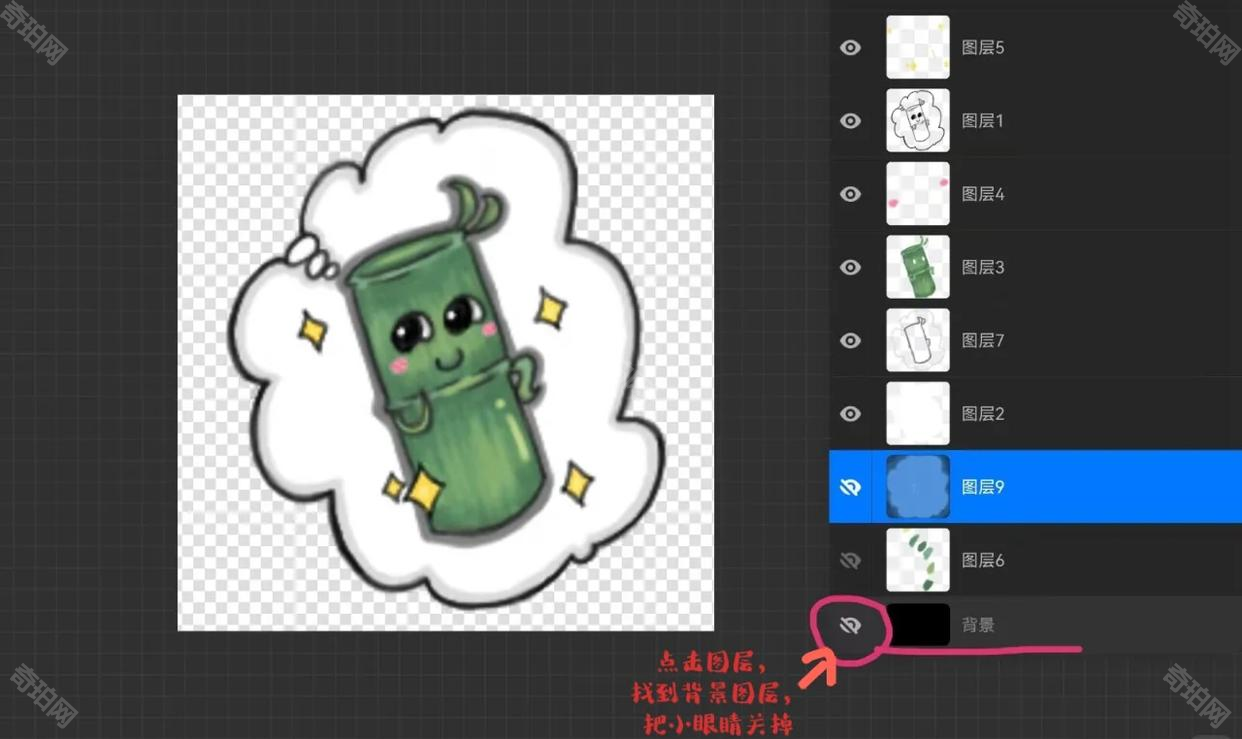The image size is (1242, 739).
Task: Hide 图层4 with its eye icon
Action: 850,194
